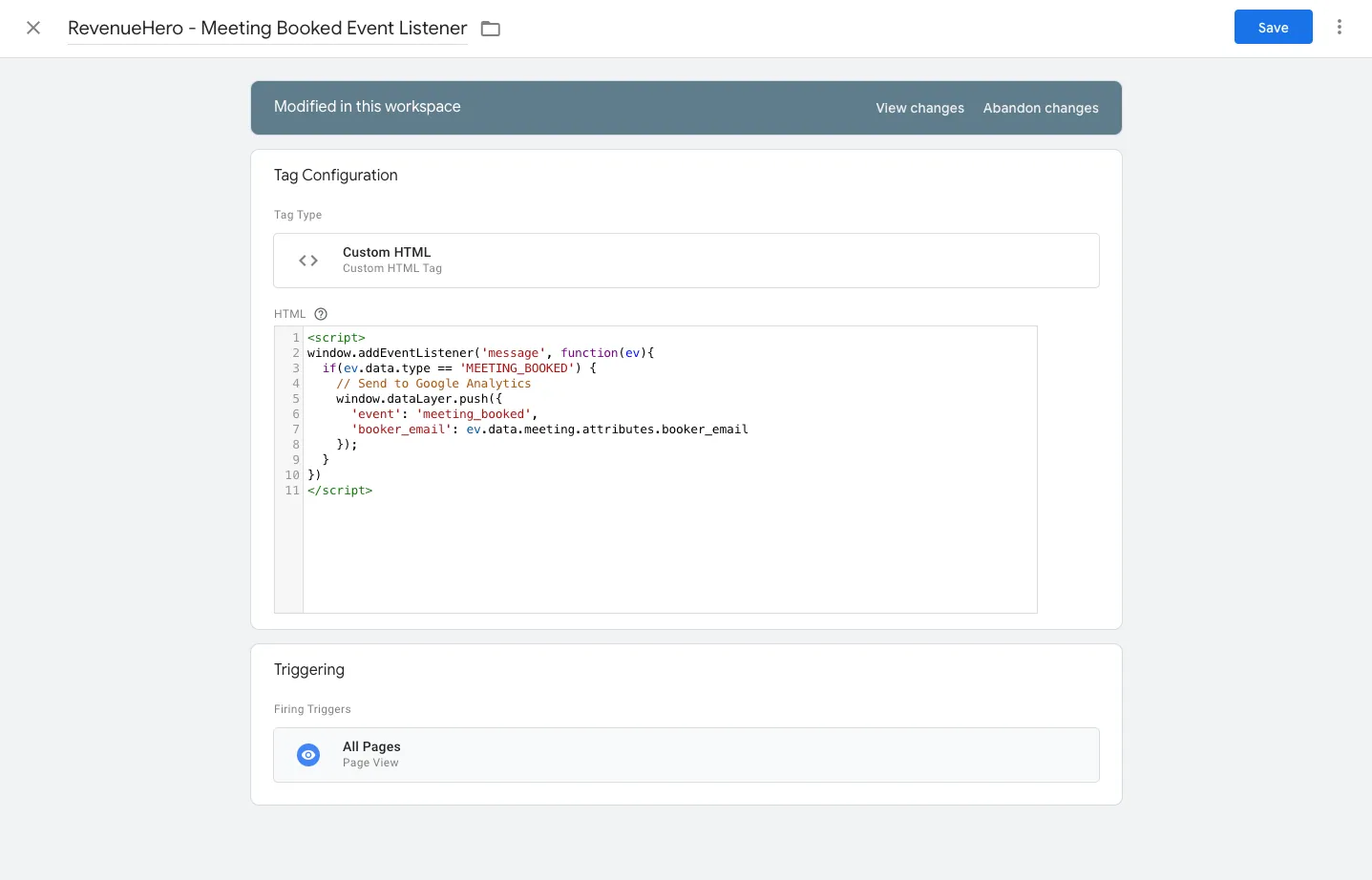Image resolution: width=1372 pixels, height=880 pixels.
Task: Click Abandon changes in the banner
Action: point(1041,108)
